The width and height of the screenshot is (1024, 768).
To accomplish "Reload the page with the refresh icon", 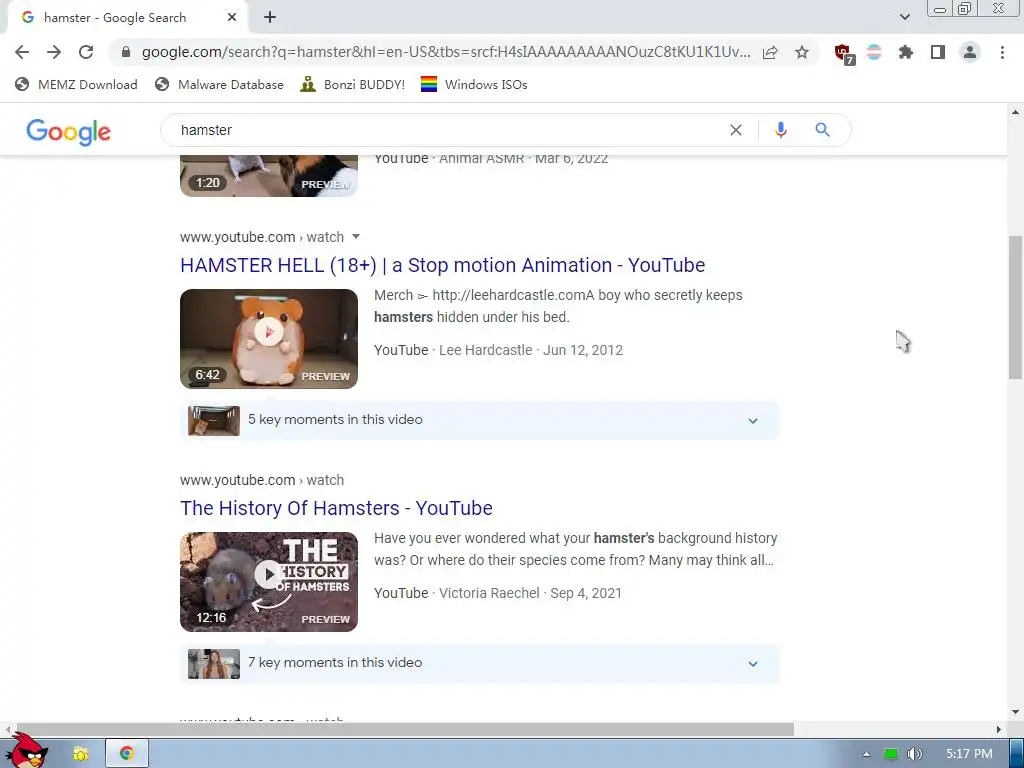I will [x=86, y=52].
